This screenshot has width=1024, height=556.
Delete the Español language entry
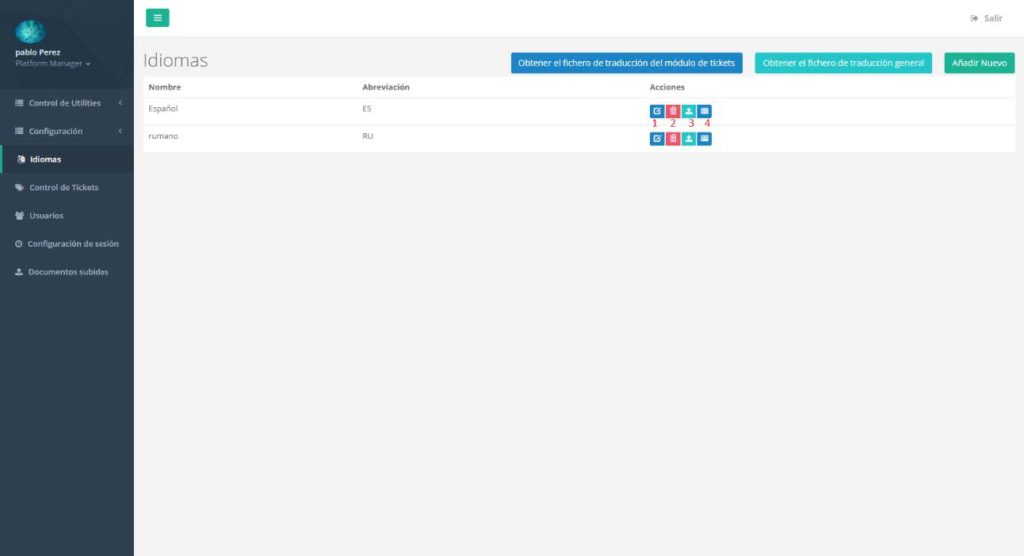(673, 111)
